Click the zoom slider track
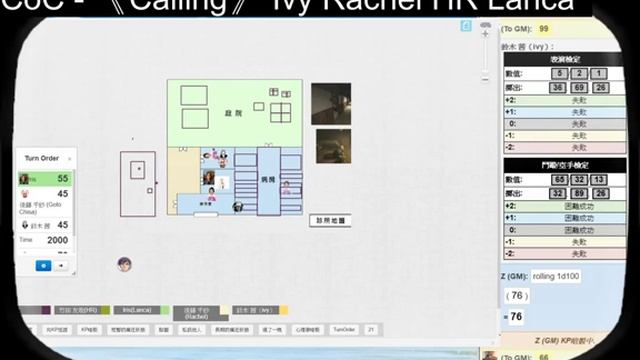This screenshot has width=640, height=360. (x=485, y=56)
